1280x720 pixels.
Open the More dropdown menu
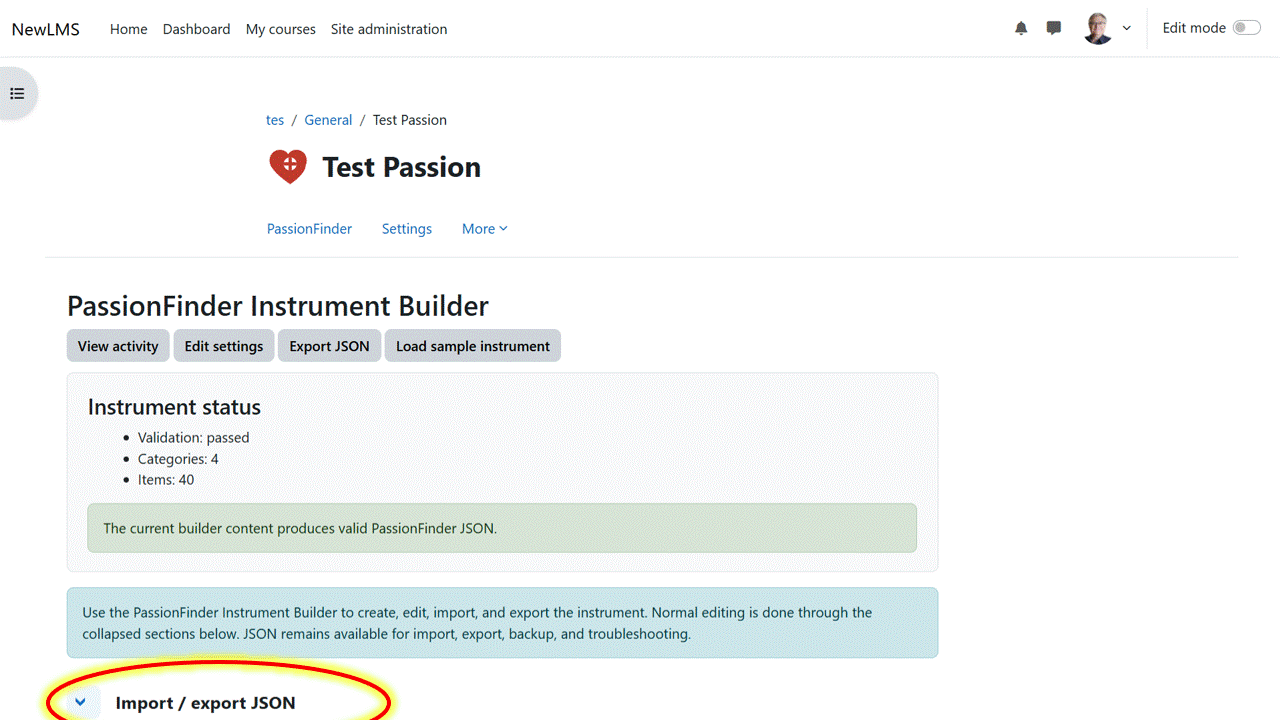click(x=485, y=229)
